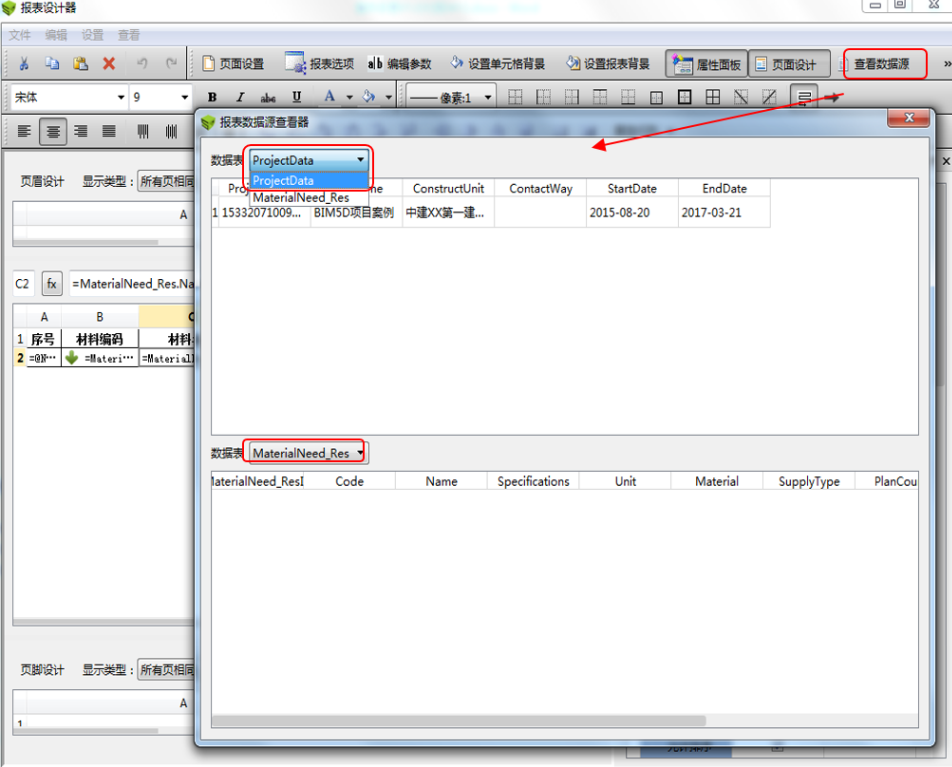Click the 2015-08-20 cell
Image resolution: width=952 pixels, height=767 pixels.
[x=632, y=213]
